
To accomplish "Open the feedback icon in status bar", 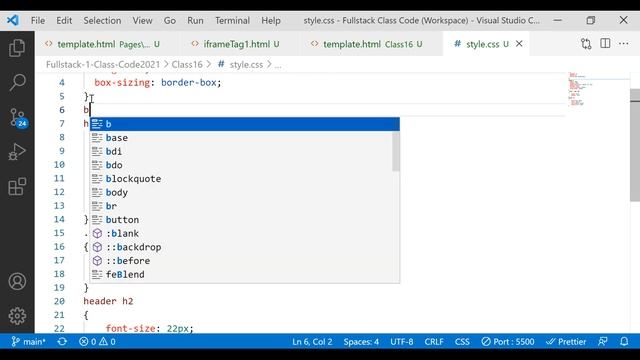I will pyautogui.click(x=603, y=342).
